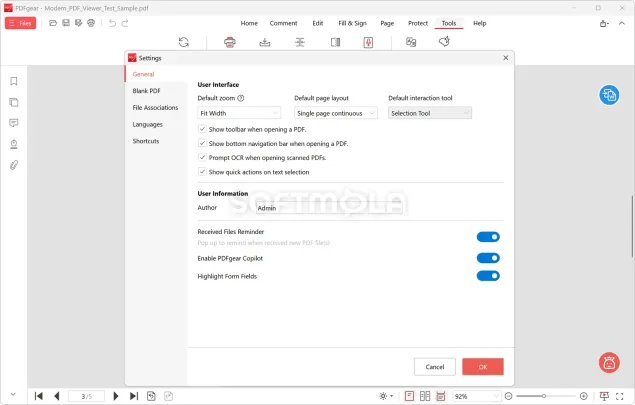Click the redo arrow icon
The width and height of the screenshot is (635, 405).
[125, 23]
